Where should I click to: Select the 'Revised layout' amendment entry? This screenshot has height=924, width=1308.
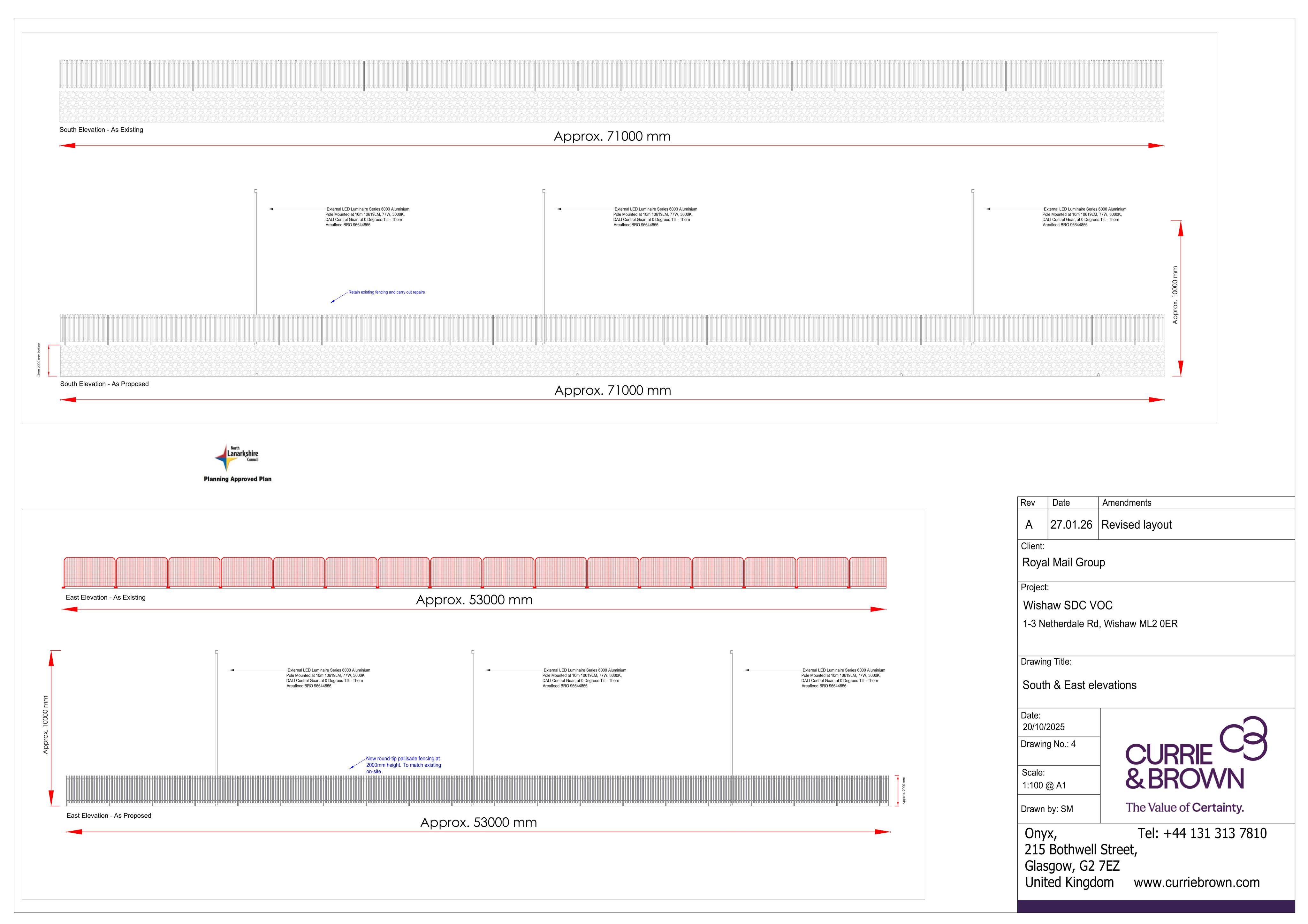(1137, 525)
